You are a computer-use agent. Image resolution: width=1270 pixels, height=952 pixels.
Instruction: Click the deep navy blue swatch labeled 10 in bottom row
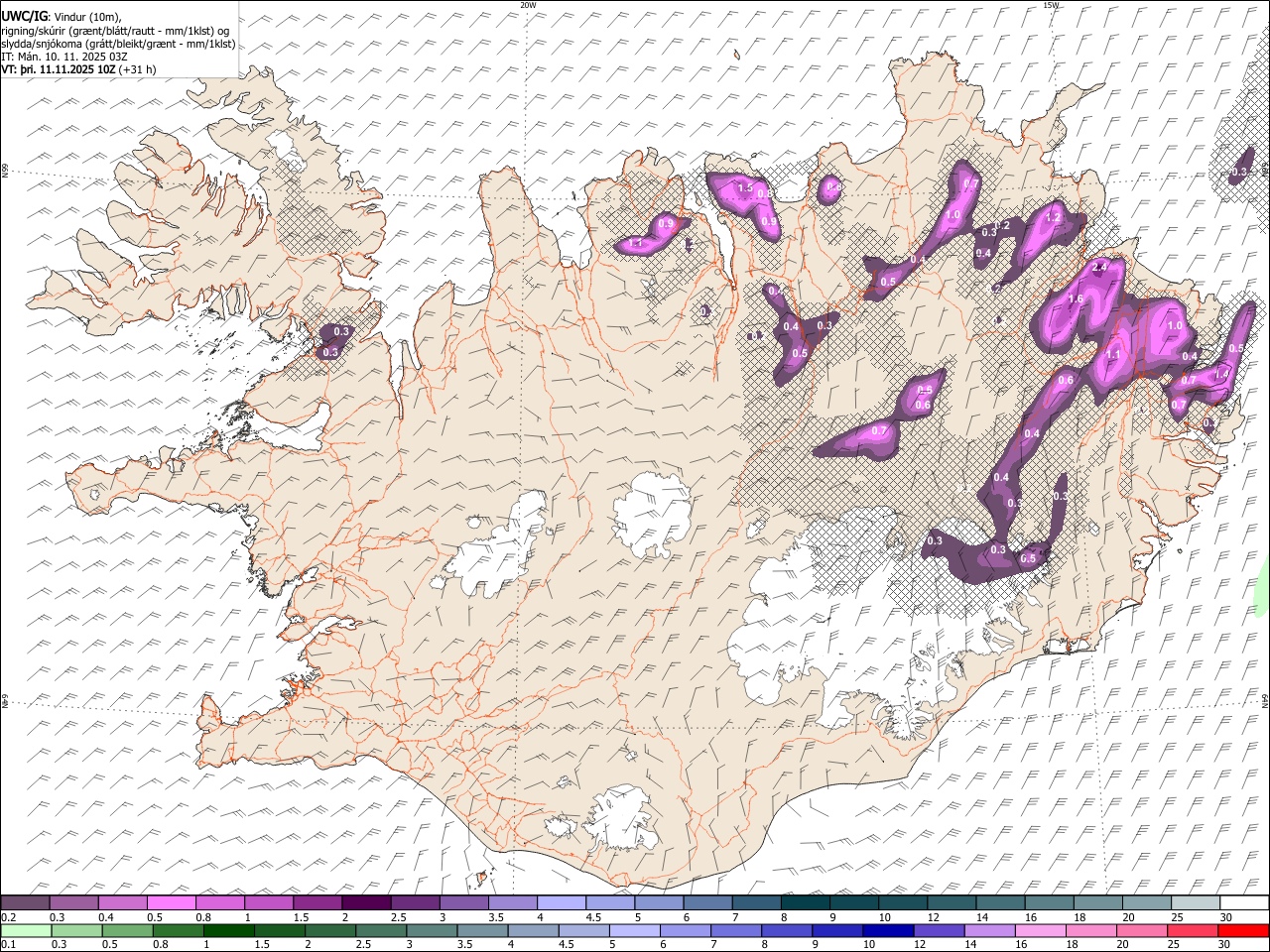pos(887,930)
